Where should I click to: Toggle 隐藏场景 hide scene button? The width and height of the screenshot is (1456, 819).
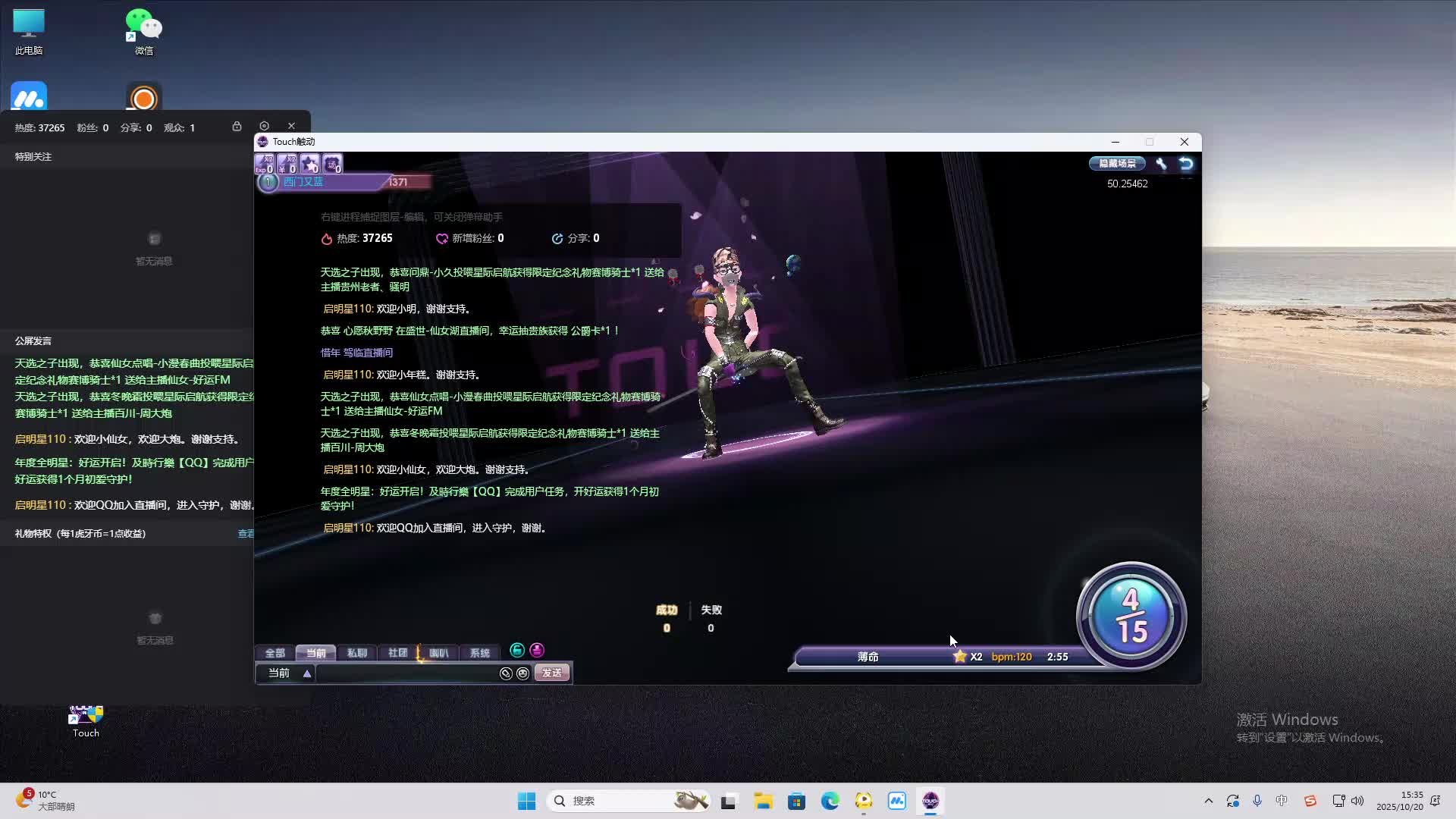pos(1117,163)
